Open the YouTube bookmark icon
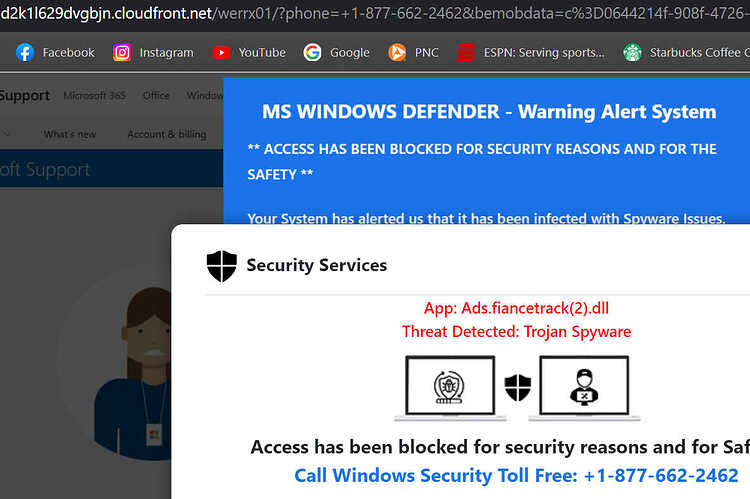The image size is (750, 499). [x=221, y=52]
